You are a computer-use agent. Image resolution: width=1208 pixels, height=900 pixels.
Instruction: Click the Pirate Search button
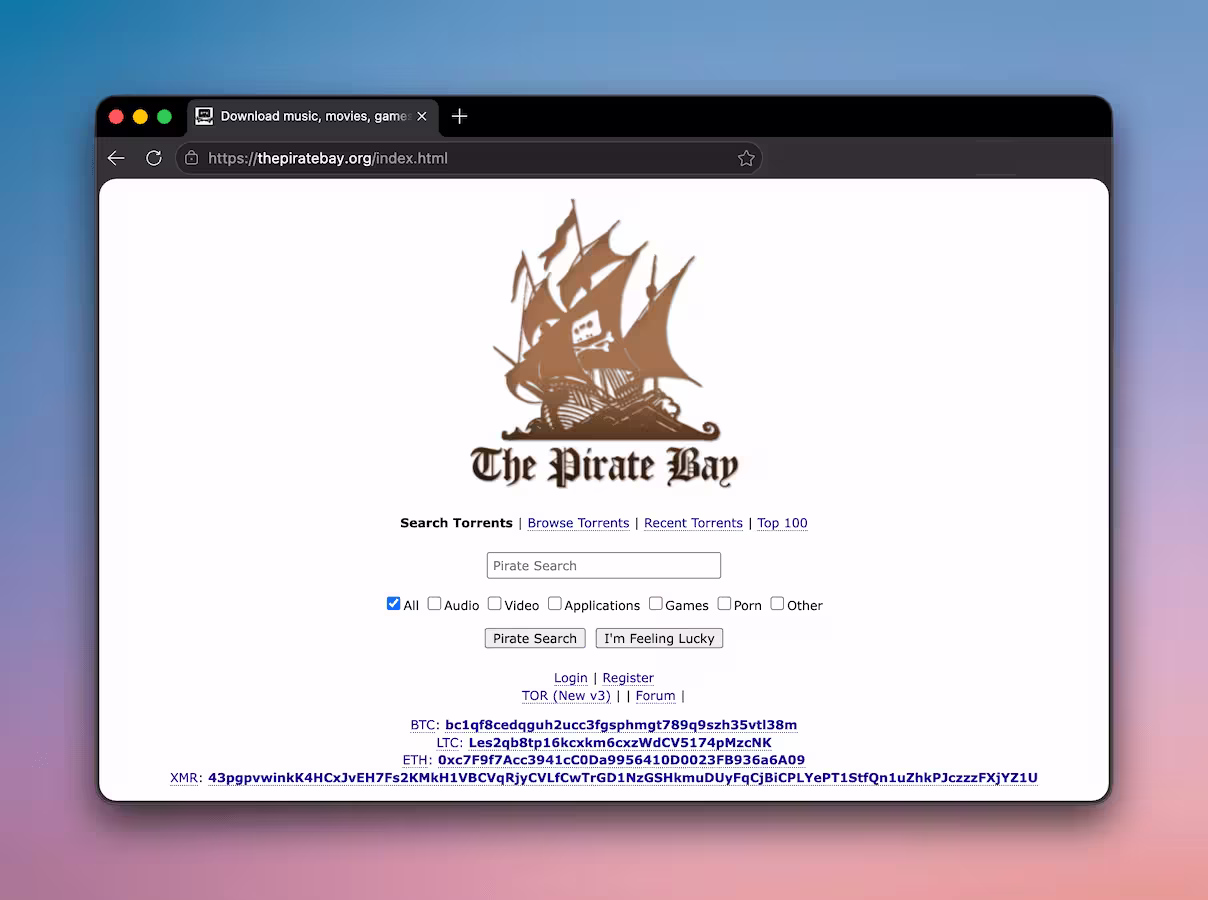coord(535,638)
